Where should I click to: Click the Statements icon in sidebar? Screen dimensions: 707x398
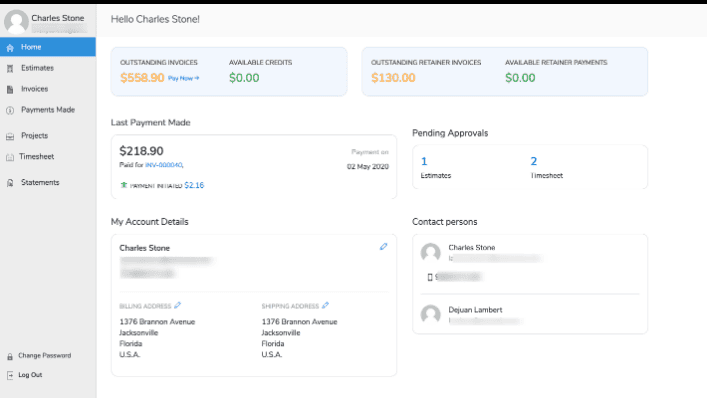click(10, 183)
